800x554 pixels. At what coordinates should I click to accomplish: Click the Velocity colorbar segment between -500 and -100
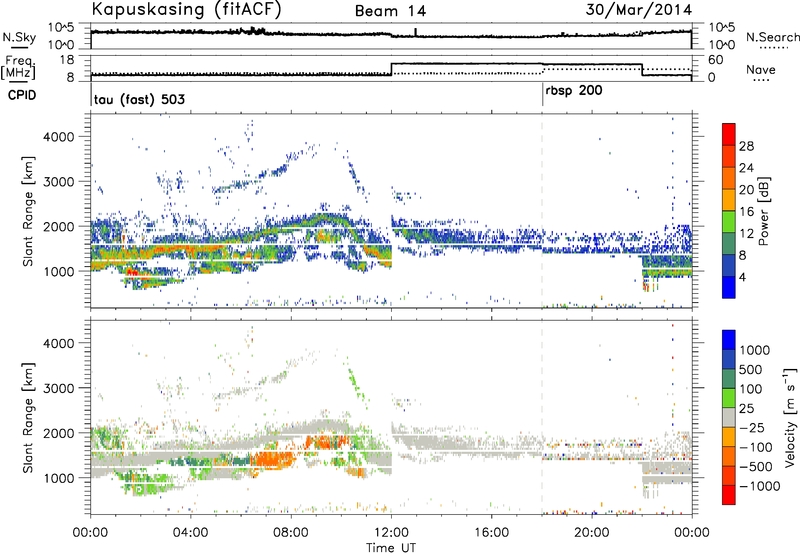[x=729, y=456]
